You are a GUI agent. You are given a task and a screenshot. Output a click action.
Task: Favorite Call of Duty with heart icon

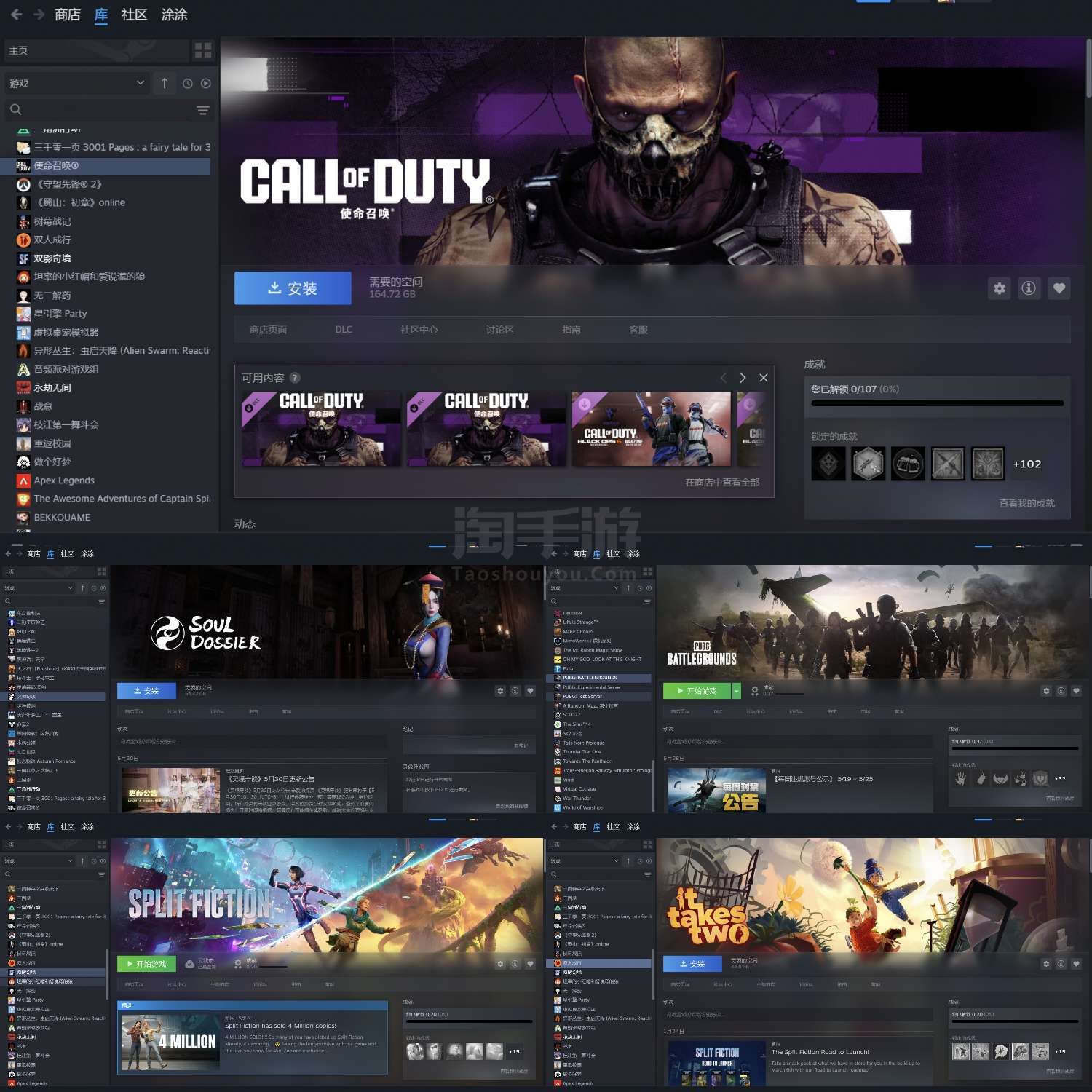(1059, 288)
